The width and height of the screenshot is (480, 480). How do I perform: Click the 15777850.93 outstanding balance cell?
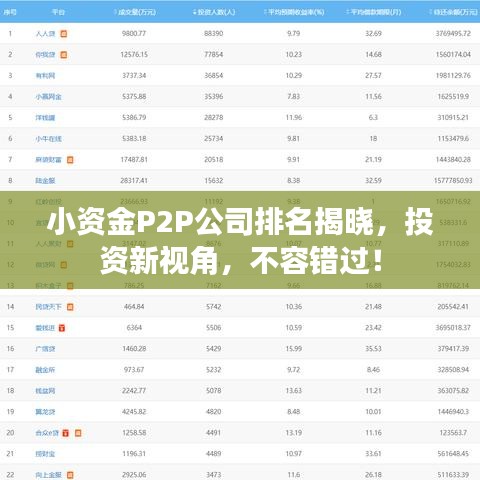[453, 181]
